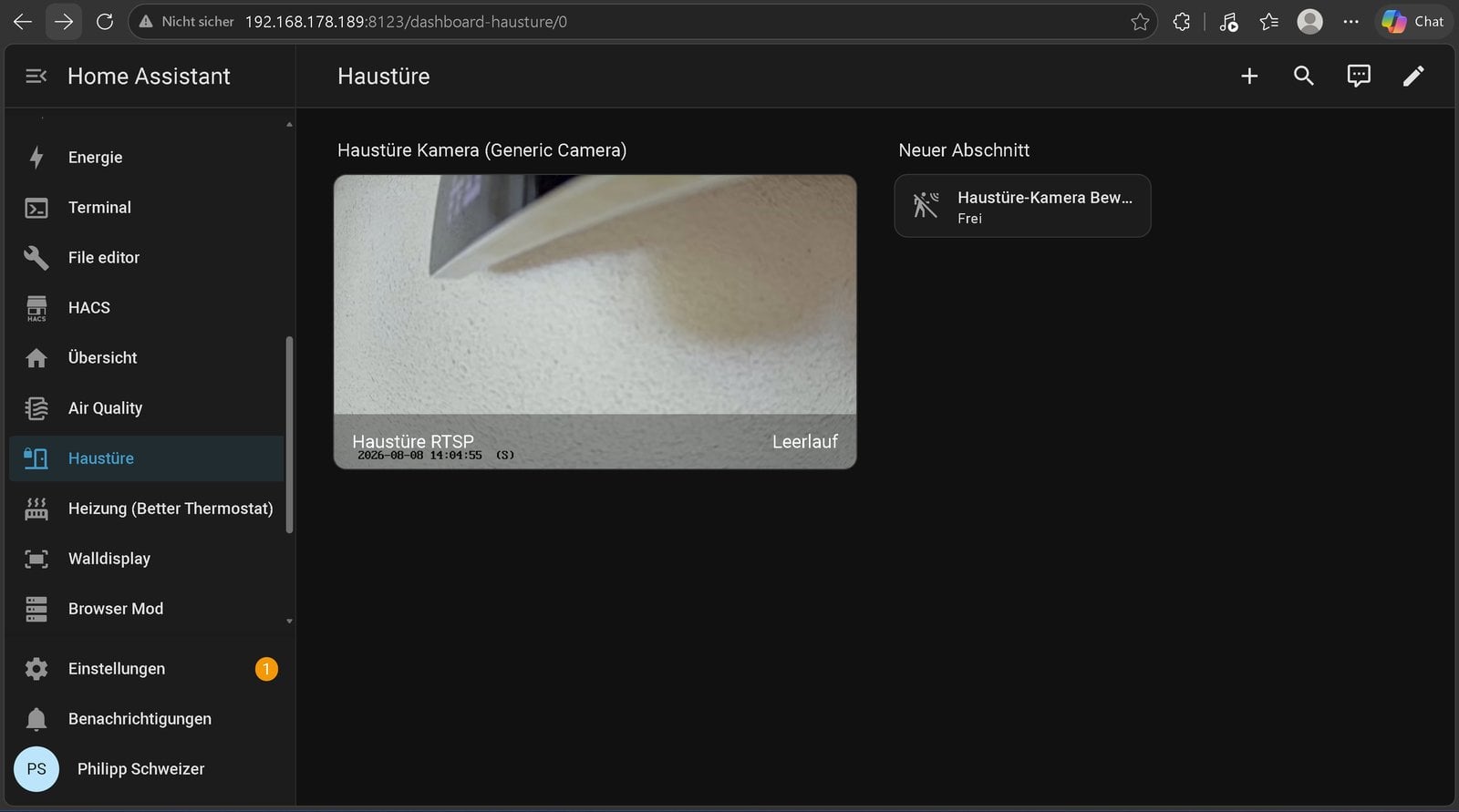The image size is (1459, 812).
Task: Click the sidebar scroll down arrow
Action: (x=289, y=622)
